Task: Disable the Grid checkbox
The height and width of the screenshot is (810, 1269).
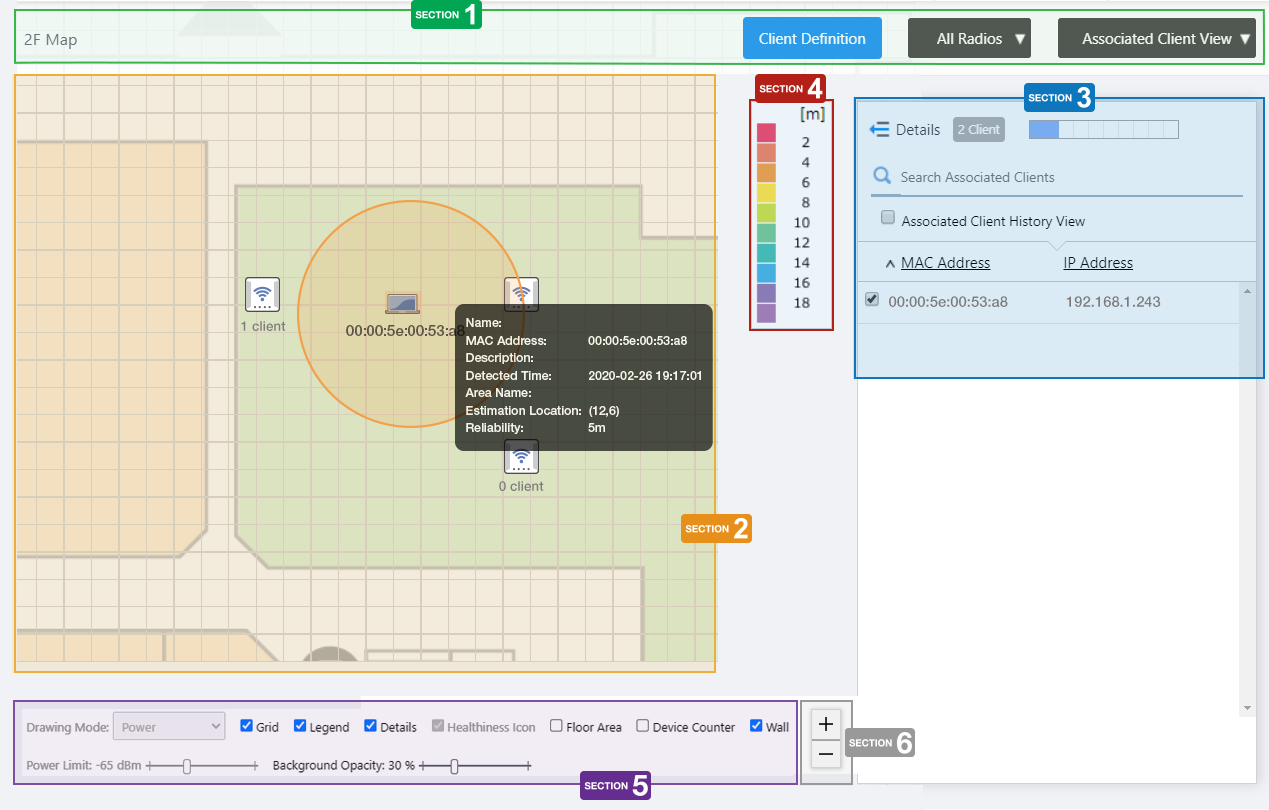Action: 247,726
